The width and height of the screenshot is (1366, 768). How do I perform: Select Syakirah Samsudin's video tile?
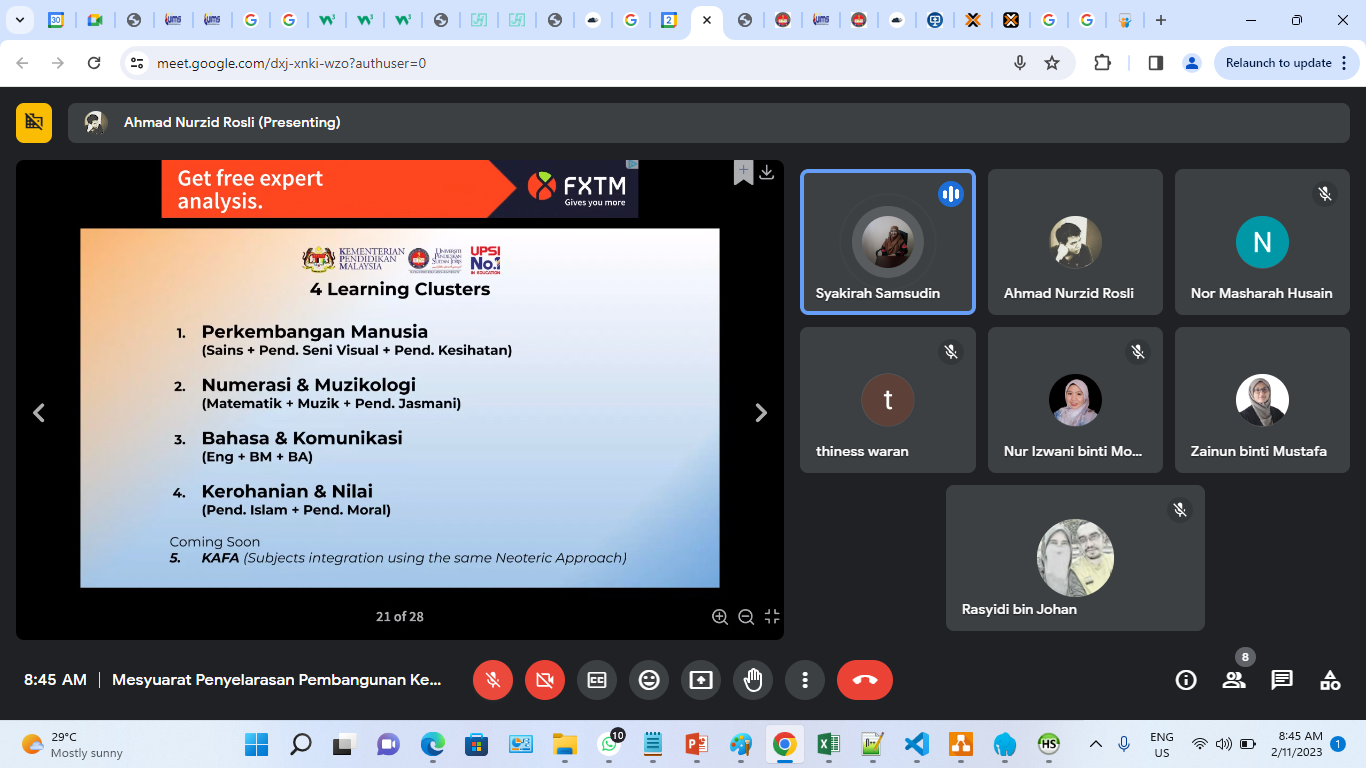[888, 242]
